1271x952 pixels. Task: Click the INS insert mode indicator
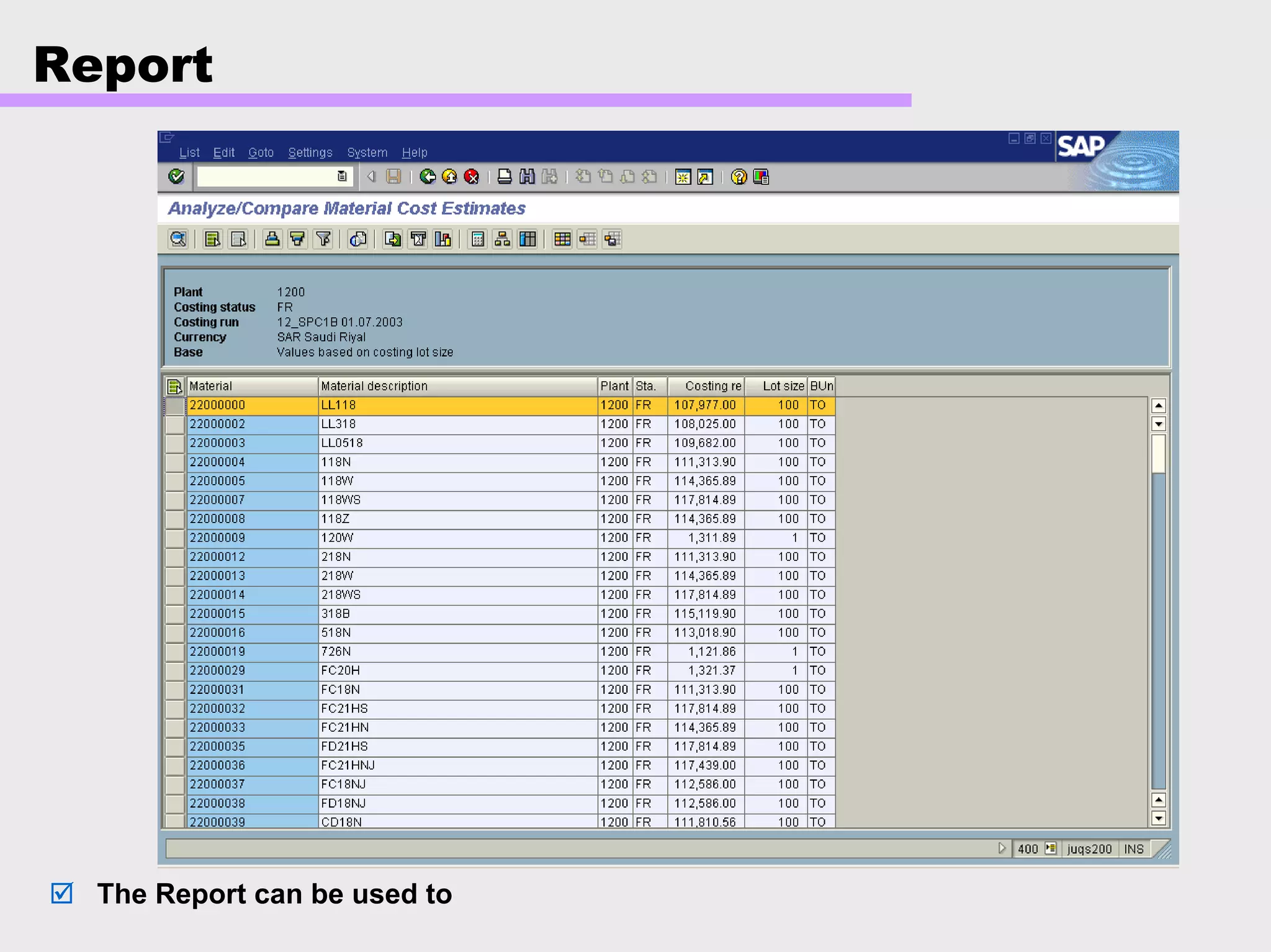click(1134, 849)
